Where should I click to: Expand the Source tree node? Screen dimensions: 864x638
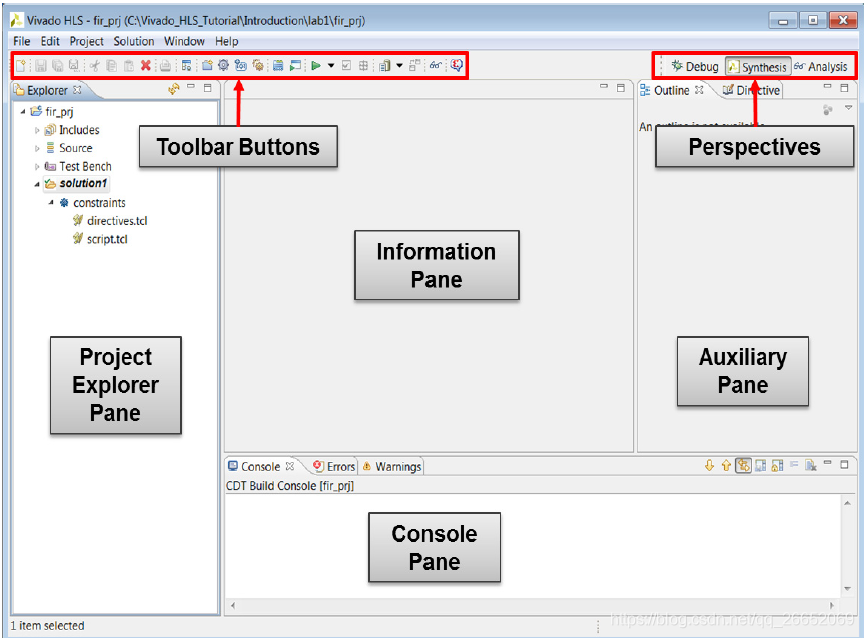[37, 149]
